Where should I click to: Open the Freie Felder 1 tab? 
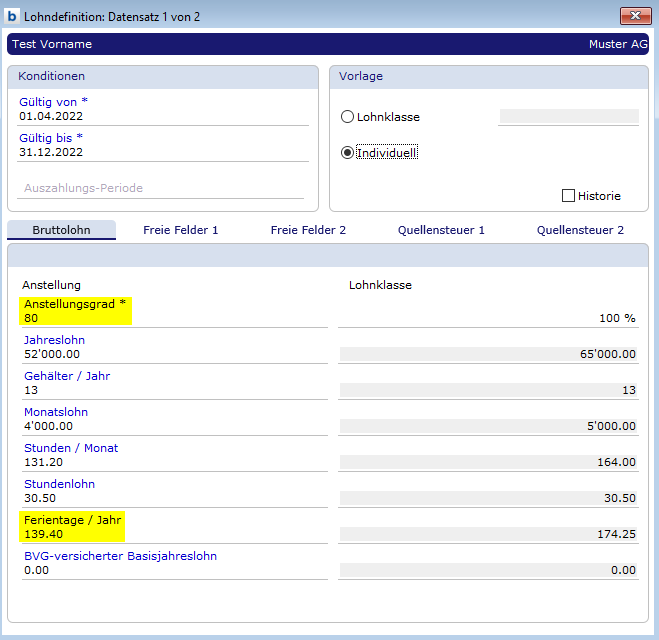pyautogui.click(x=180, y=230)
